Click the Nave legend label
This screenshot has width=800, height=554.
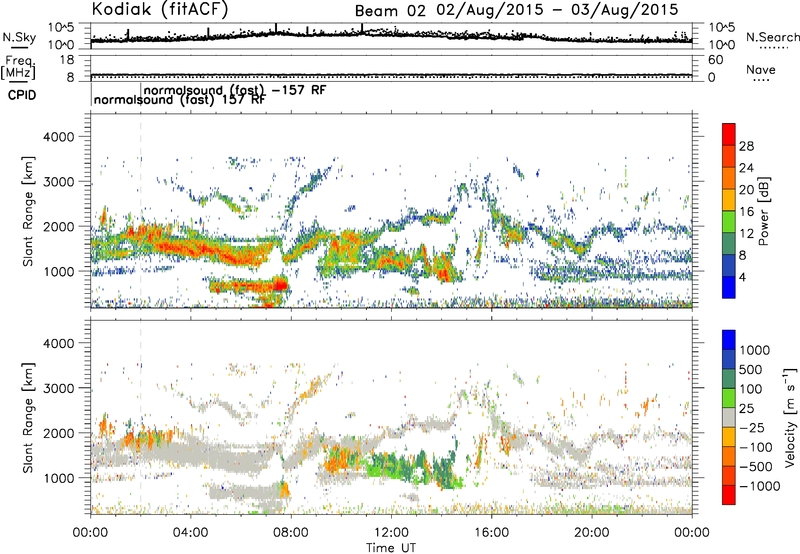click(x=761, y=69)
